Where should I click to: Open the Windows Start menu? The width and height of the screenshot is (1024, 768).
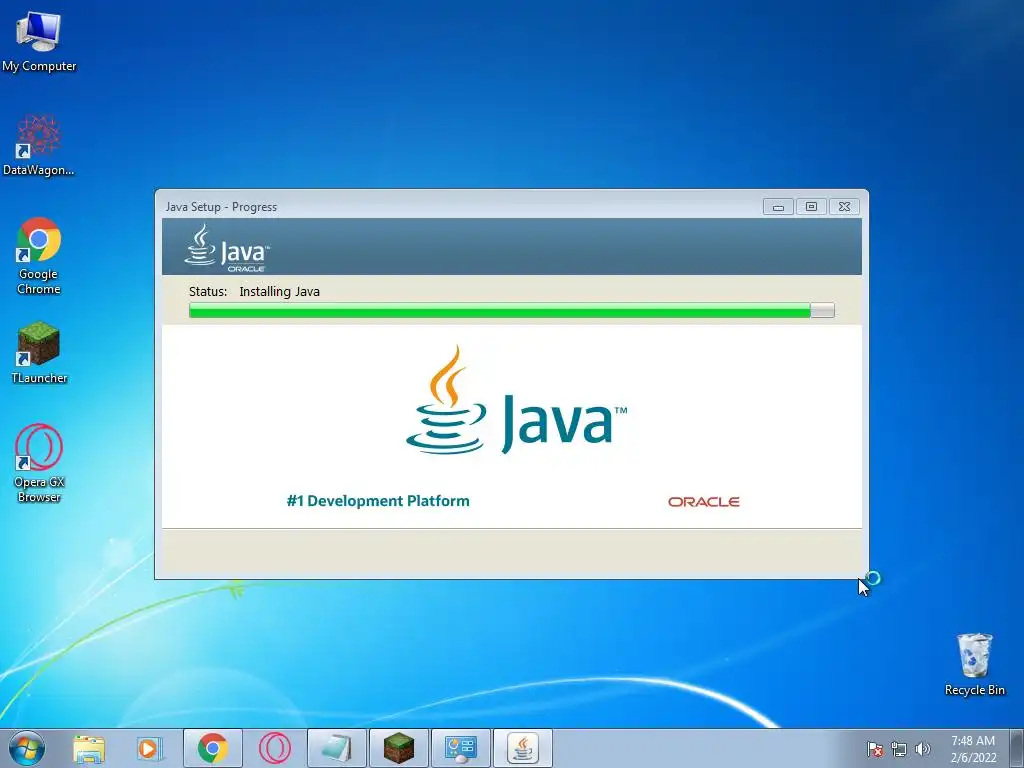pyautogui.click(x=27, y=748)
